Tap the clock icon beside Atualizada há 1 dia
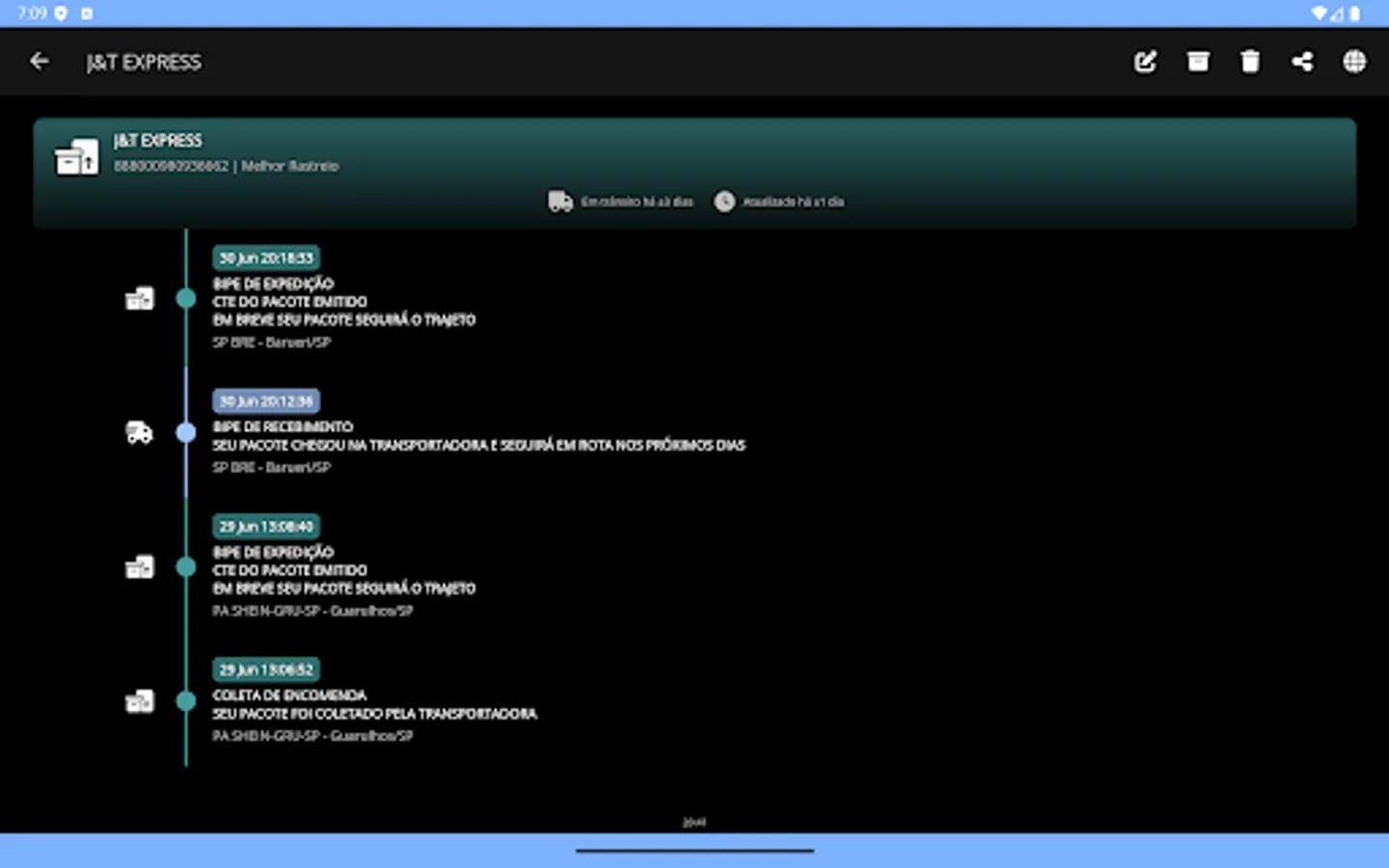 click(724, 202)
